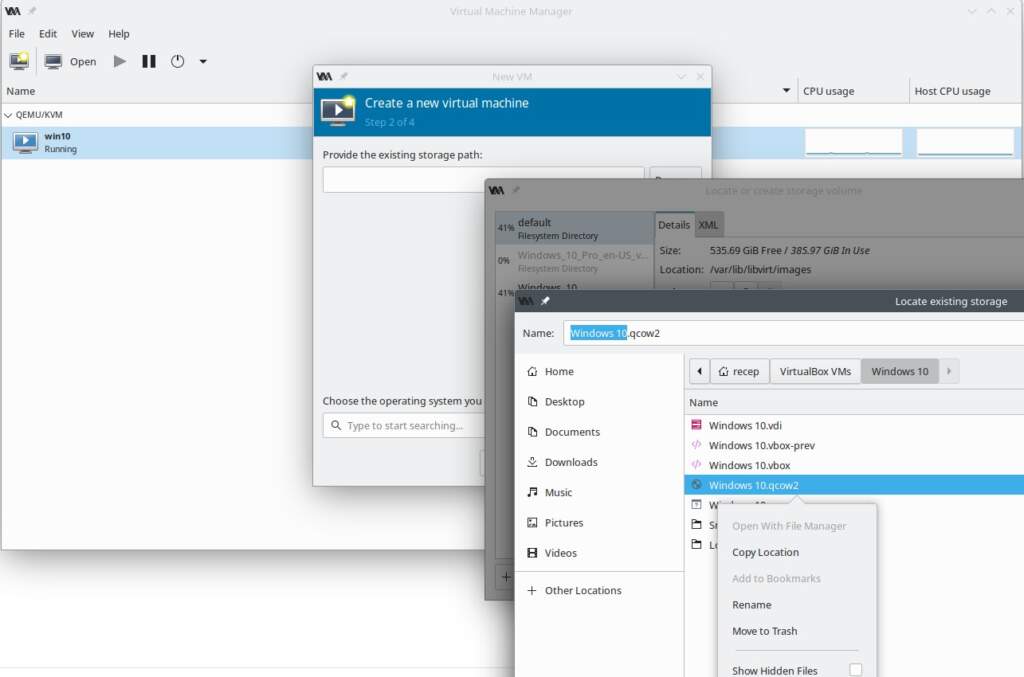Collapse the QEMU/KVM connection group

[x=9, y=115]
